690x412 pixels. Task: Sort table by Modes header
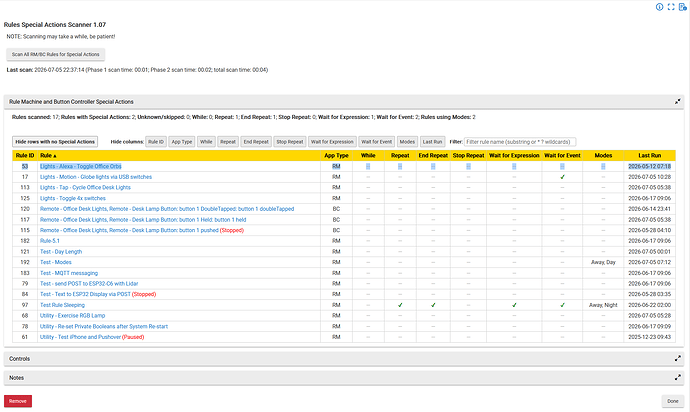(603, 155)
